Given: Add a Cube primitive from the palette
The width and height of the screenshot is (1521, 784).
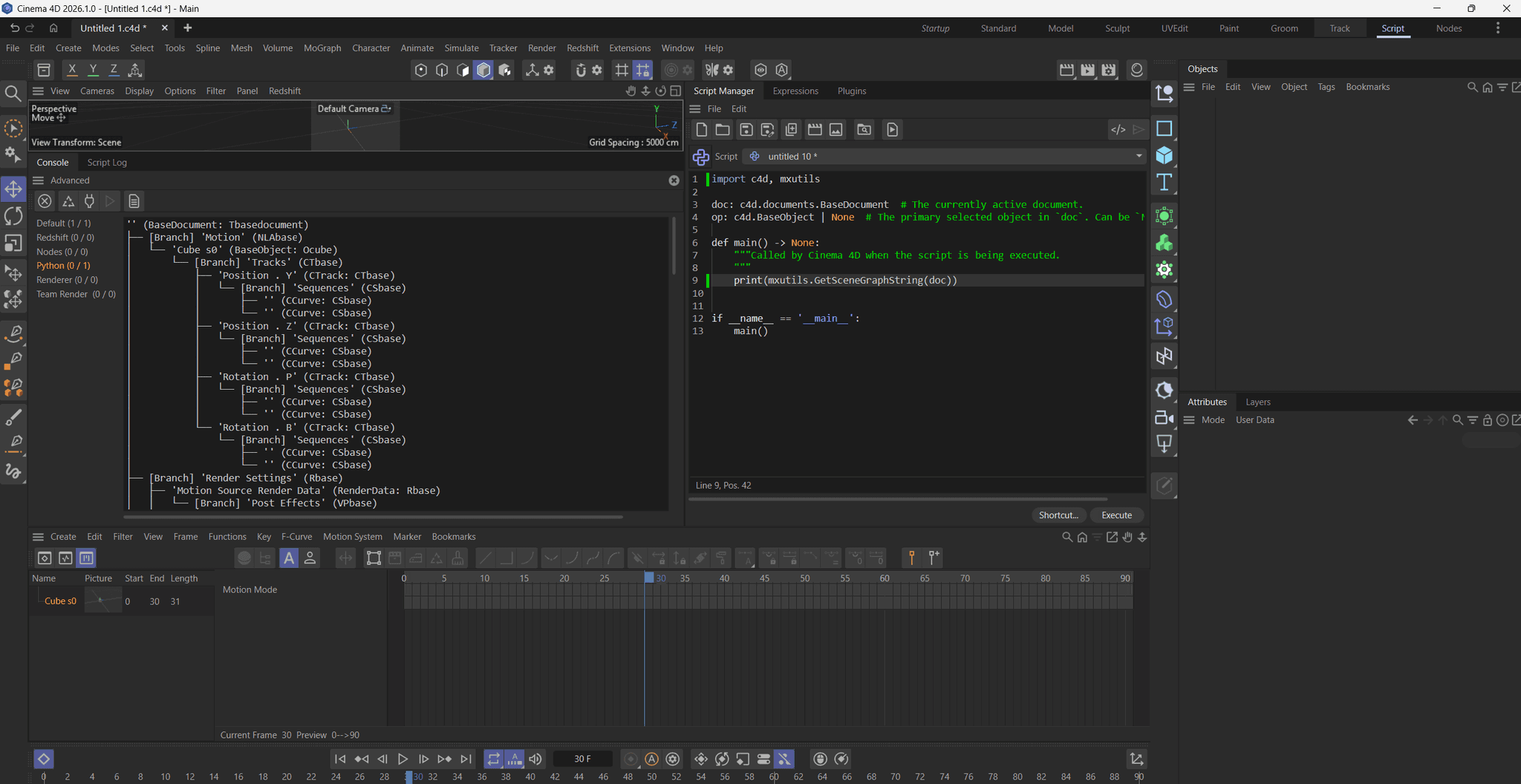Looking at the screenshot, I should tap(1164, 155).
